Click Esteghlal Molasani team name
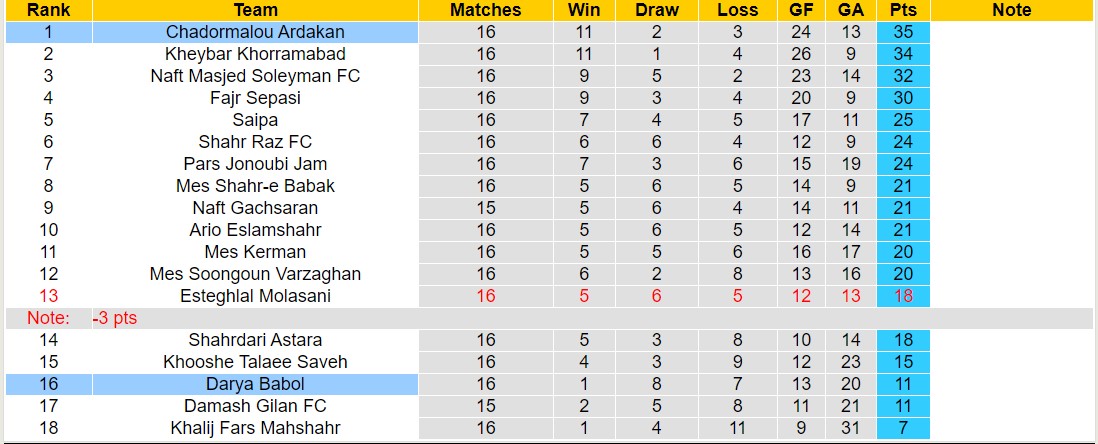The height and width of the screenshot is (444, 1098). [255, 296]
